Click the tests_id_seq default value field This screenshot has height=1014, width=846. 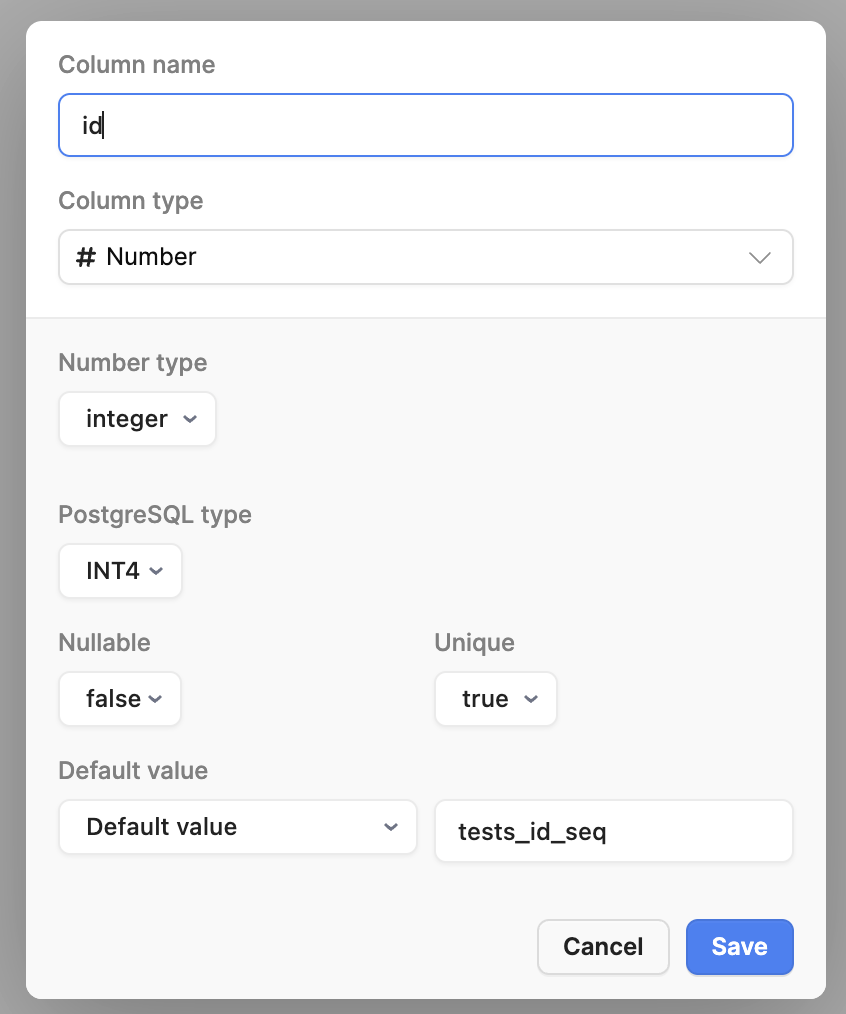click(x=614, y=831)
